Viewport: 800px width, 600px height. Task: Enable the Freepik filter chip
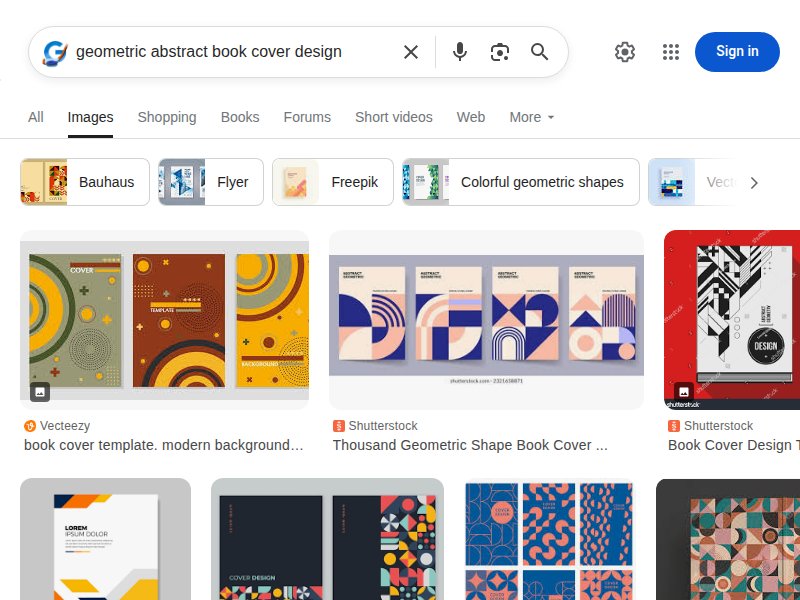(332, 182)
